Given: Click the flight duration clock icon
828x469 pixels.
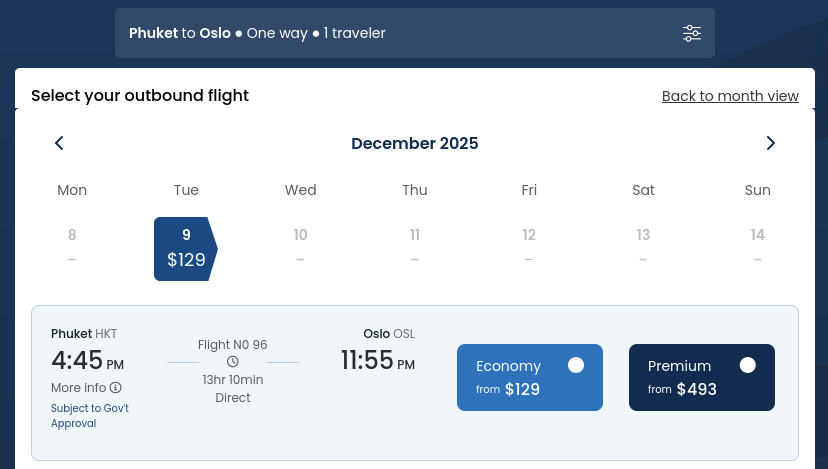Looking at the screenshot, I should tap(232, 362).
